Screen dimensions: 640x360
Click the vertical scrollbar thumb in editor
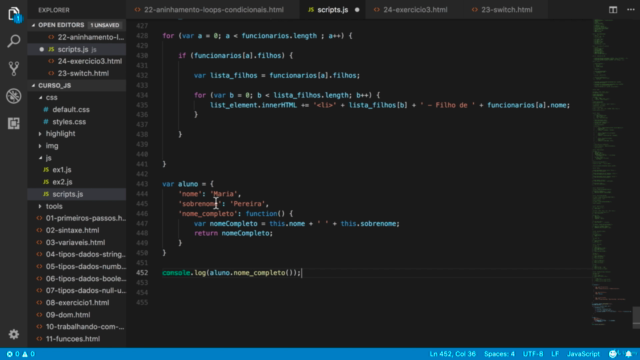[636, 317]
